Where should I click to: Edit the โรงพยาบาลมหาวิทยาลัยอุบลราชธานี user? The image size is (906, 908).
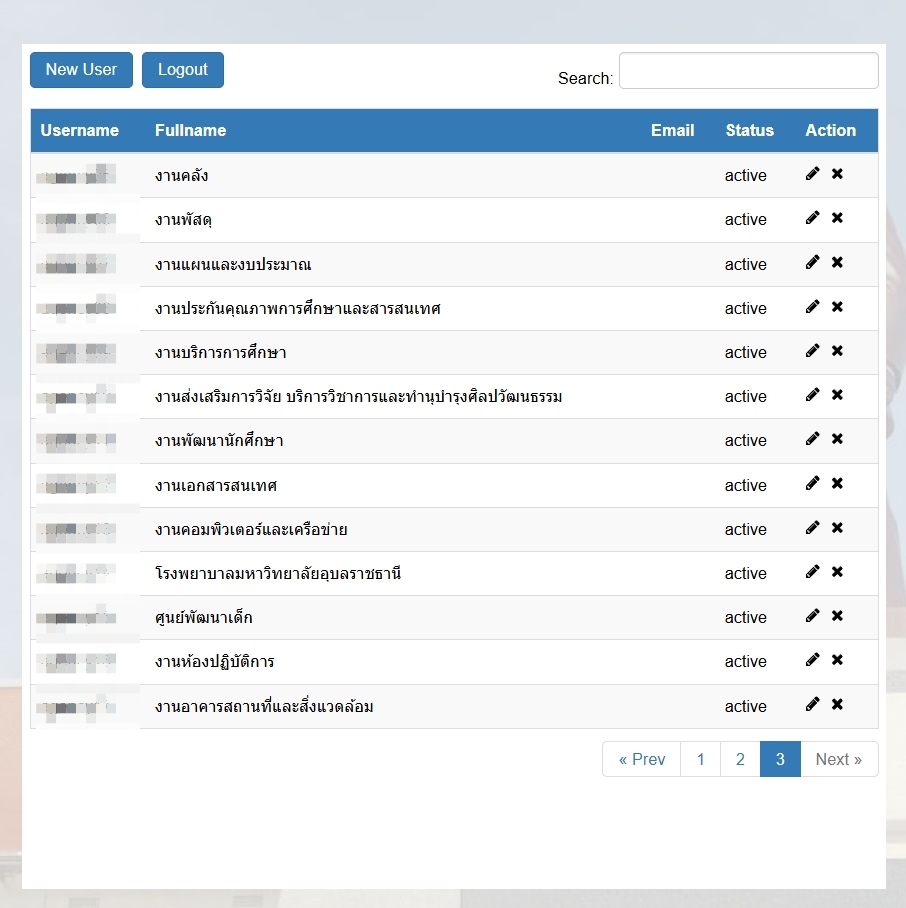point(812,572)
